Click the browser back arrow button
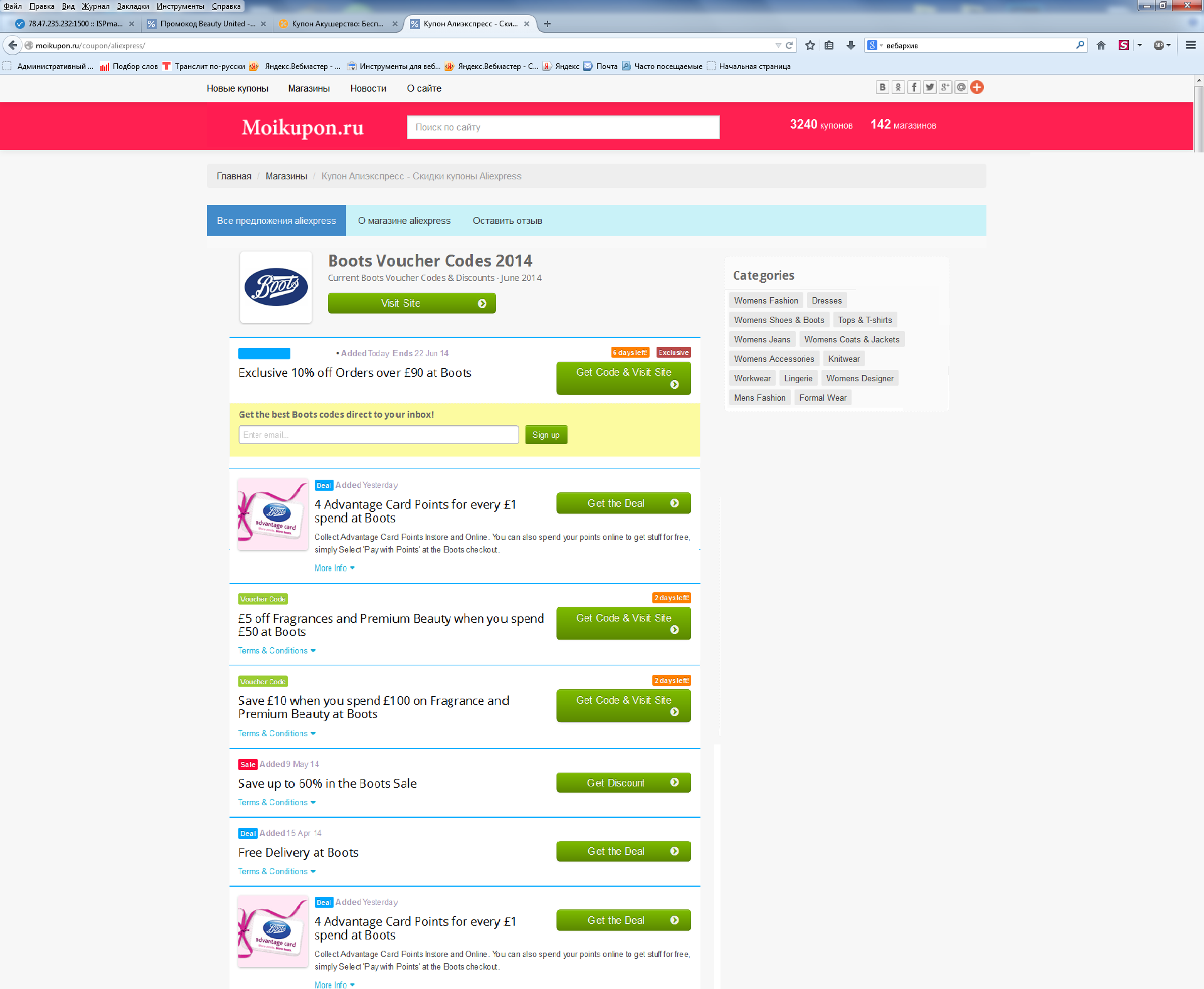1204x989 pixels. tap(13, 45)
